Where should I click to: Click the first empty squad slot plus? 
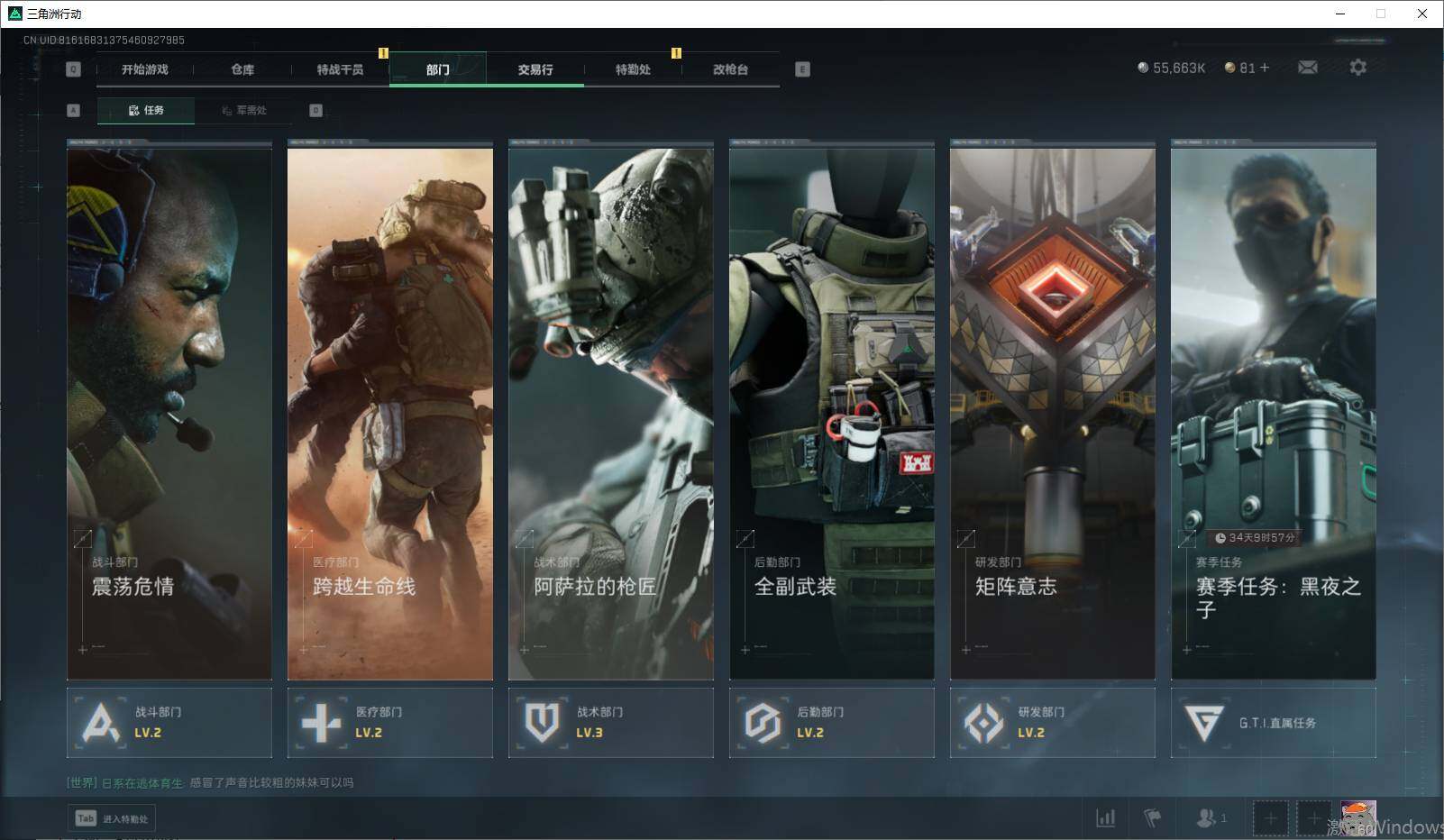[x=1270, y=818]
